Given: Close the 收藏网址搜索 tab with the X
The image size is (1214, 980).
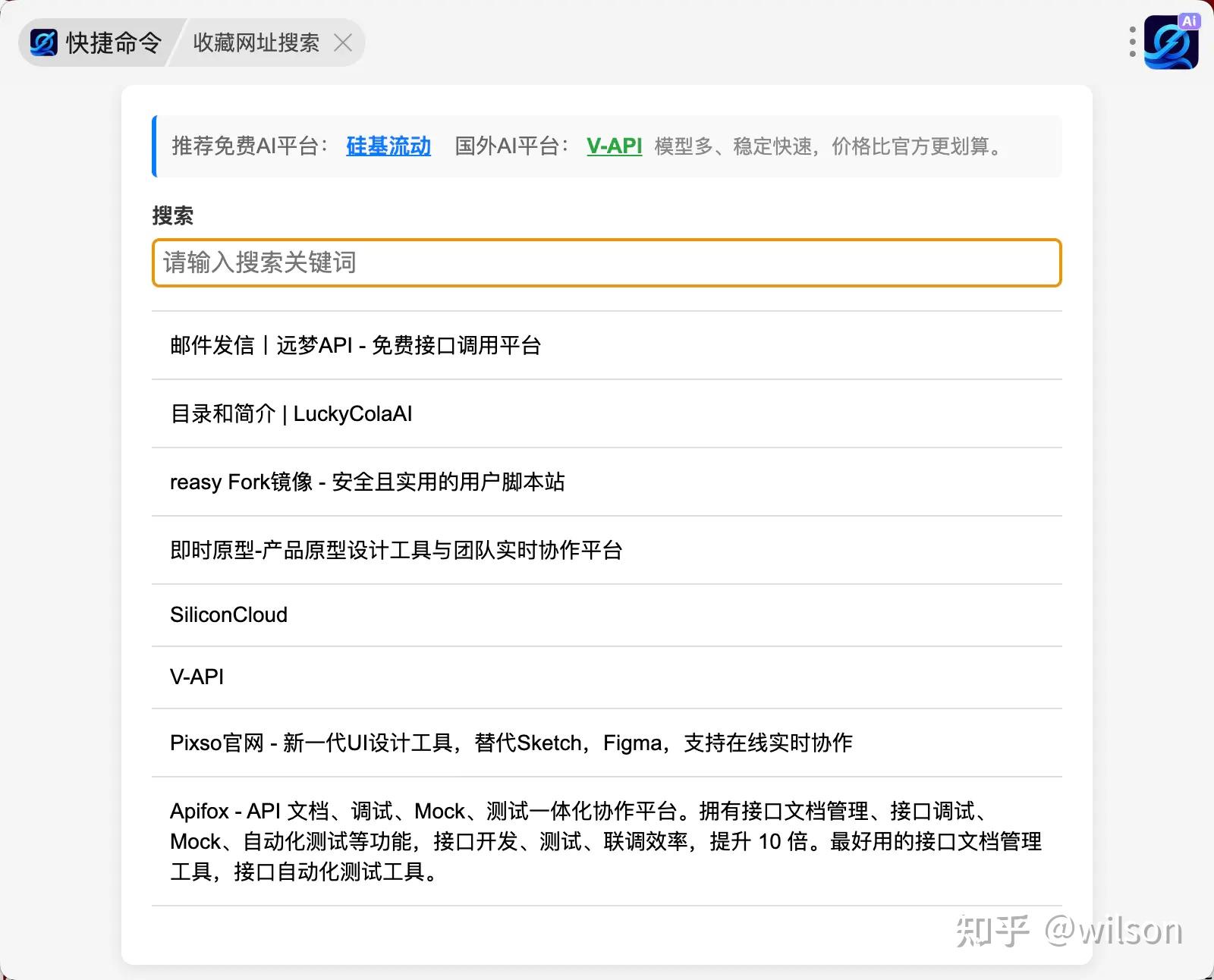Looking at the screenshot, I should click(344, 43).
